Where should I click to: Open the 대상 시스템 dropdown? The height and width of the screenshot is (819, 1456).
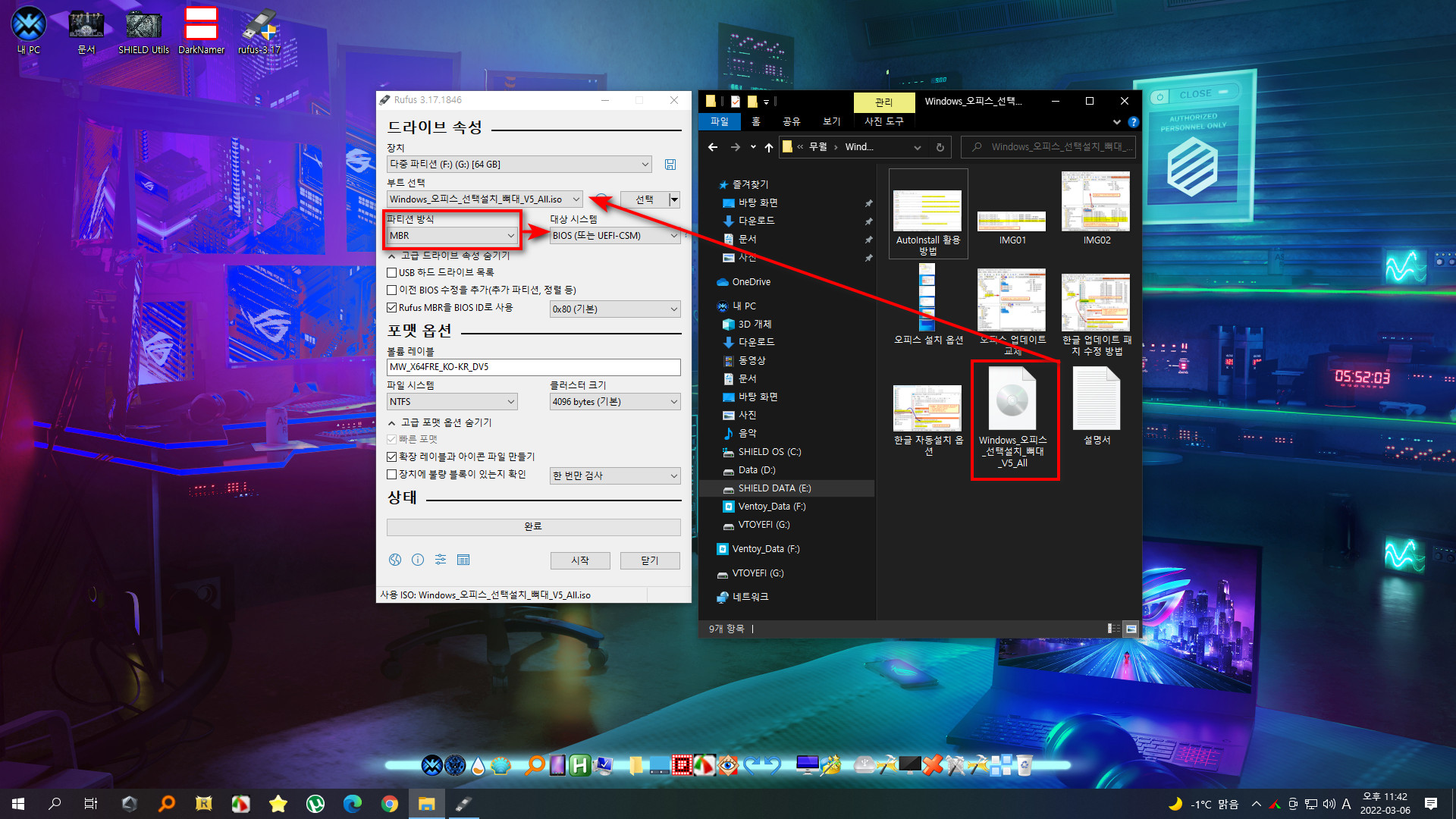(615, 236)
